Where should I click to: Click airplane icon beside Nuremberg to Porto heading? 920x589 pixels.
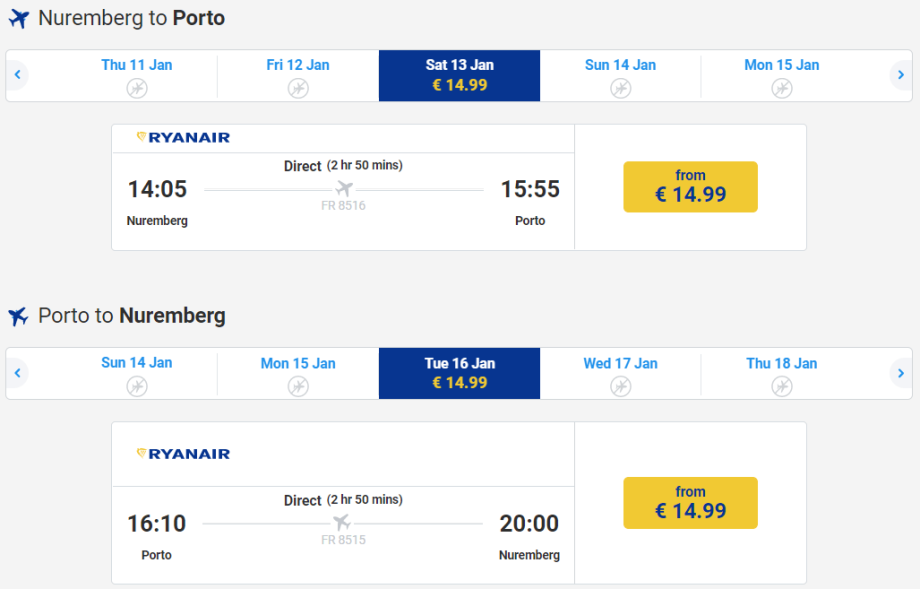[x=18, y=19]
